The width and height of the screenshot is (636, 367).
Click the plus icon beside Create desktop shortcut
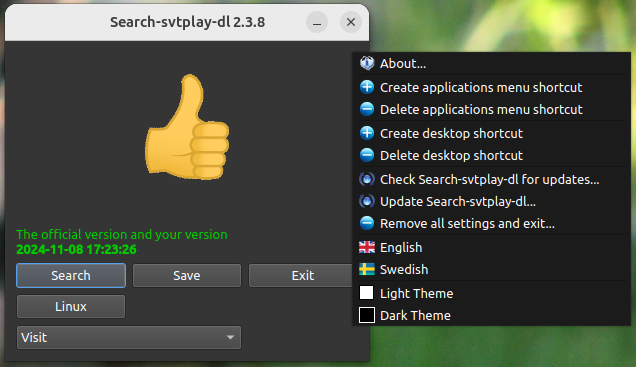[367, 133]
